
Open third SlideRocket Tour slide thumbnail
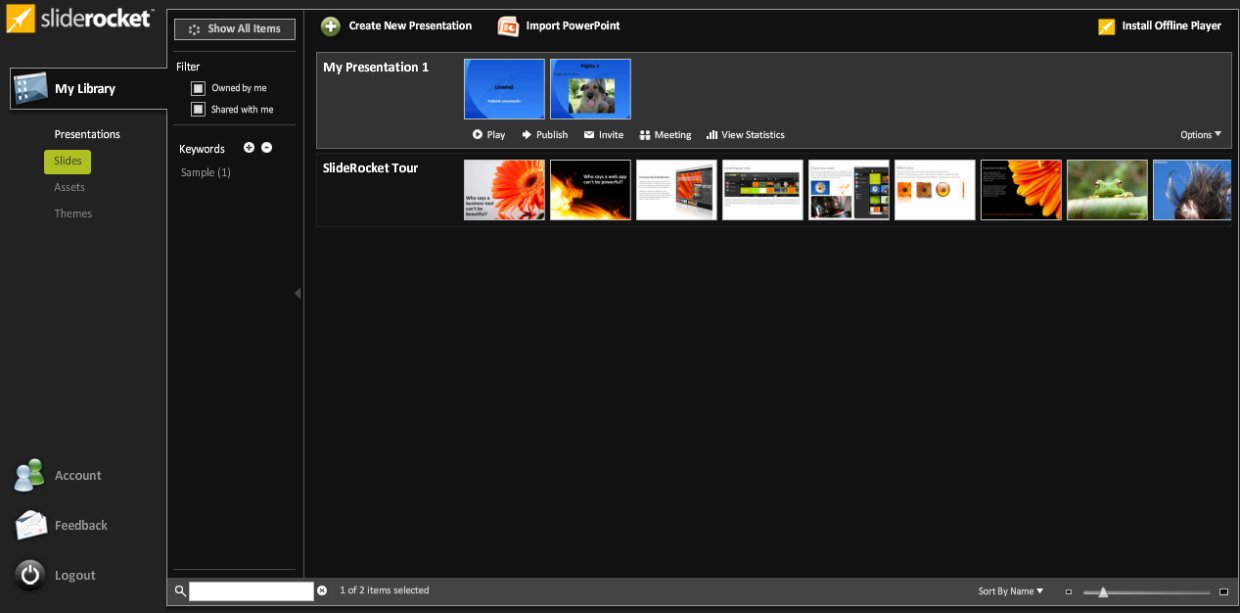pos(676,190)
